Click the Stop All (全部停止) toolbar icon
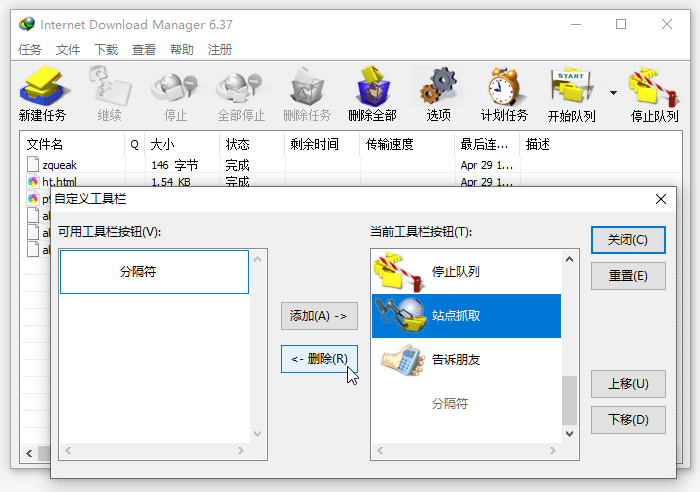Viewport: 700px width, 492px height. (240, 87)
